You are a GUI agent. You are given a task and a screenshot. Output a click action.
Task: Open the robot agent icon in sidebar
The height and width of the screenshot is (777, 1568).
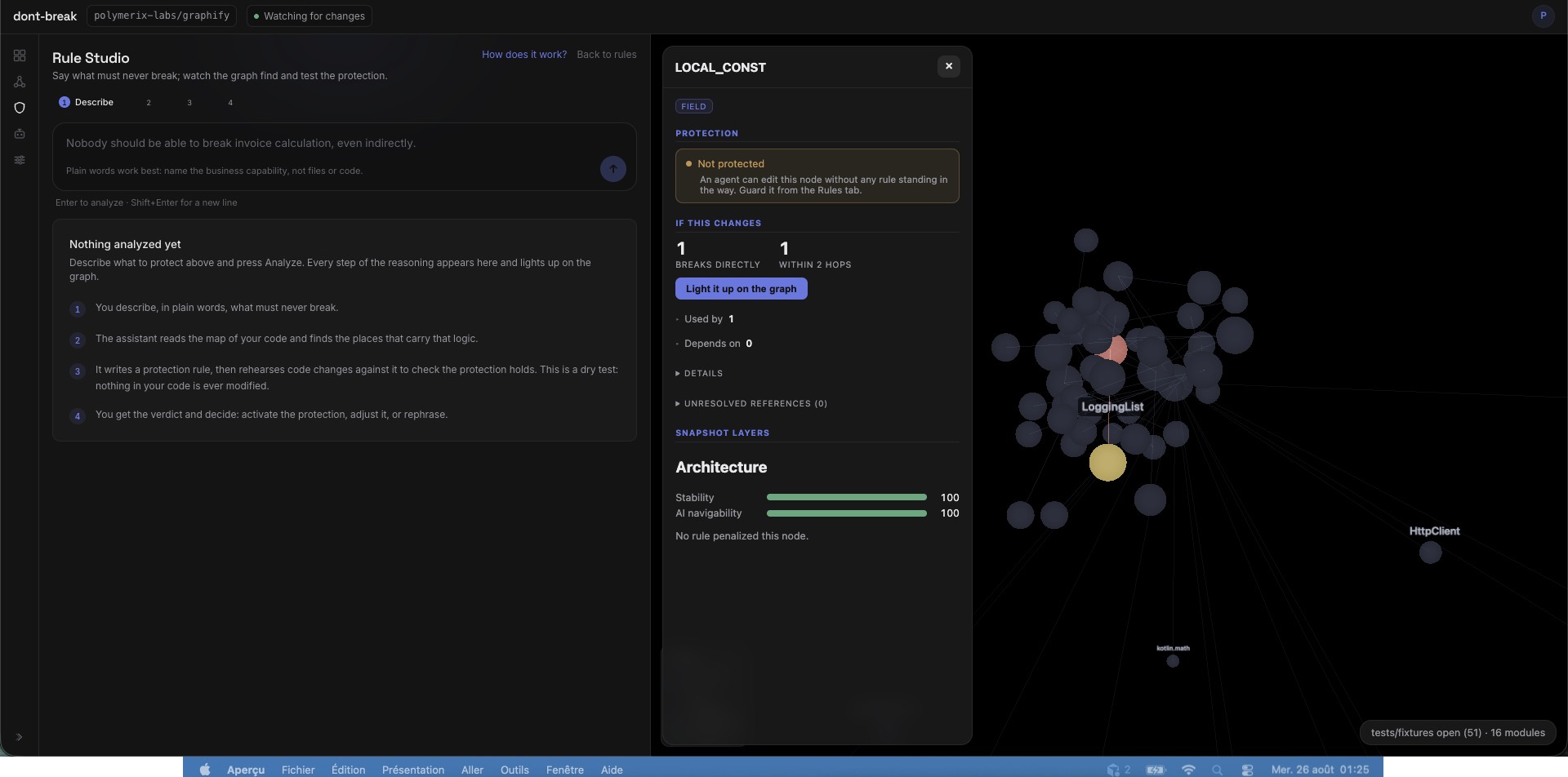(x=20, y=134)
